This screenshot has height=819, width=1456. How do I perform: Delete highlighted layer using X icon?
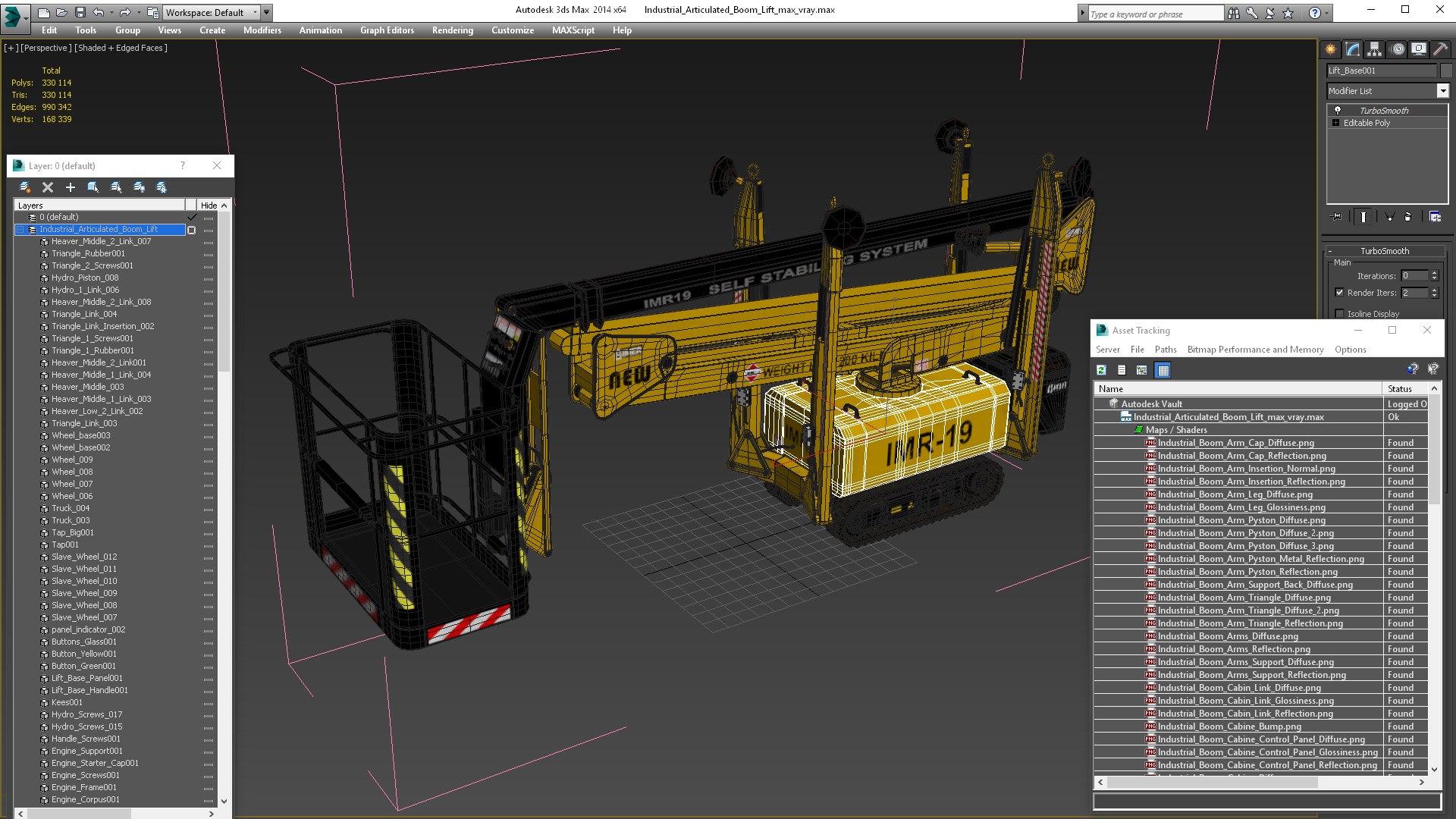click(48, 187)
